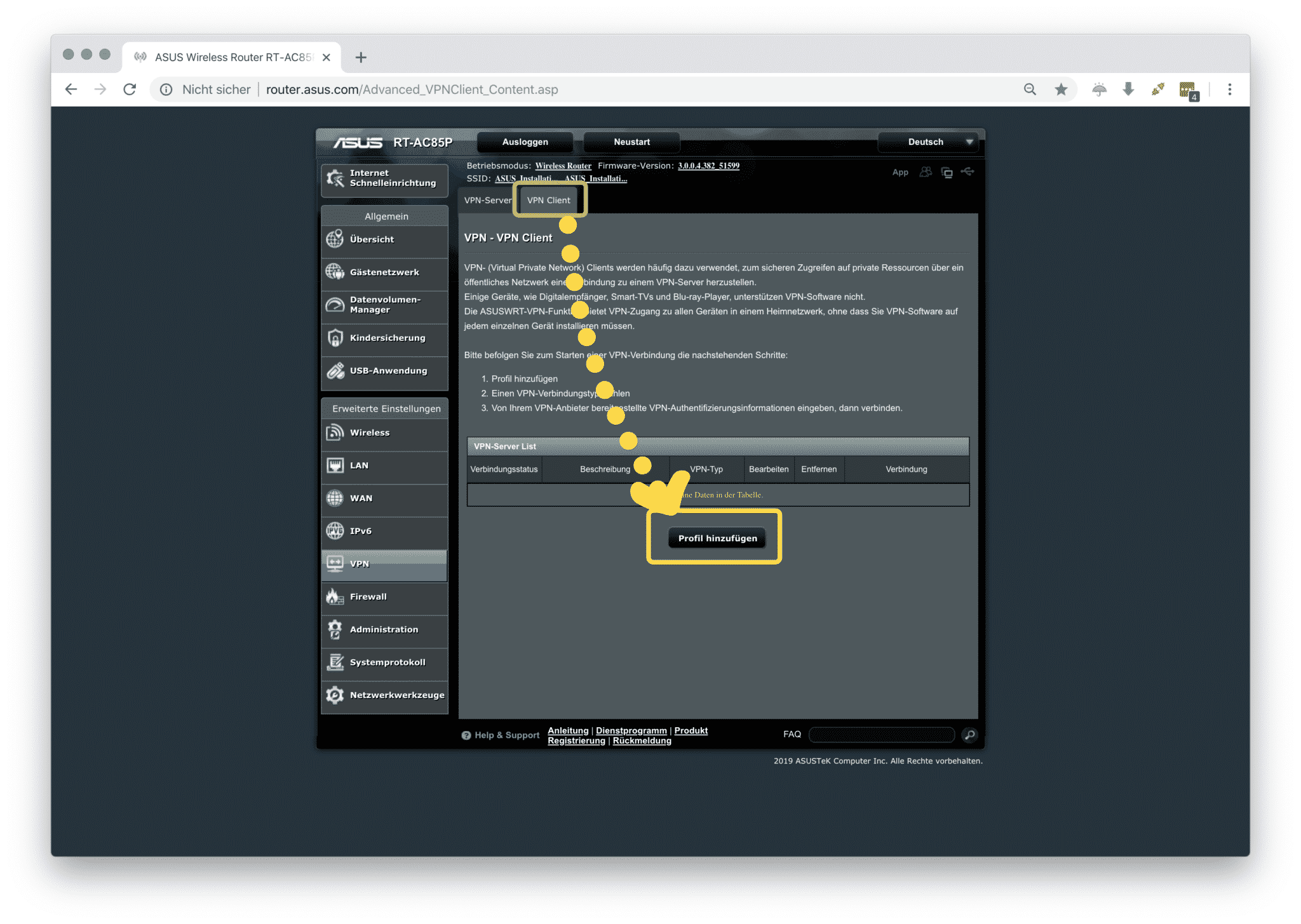Image resolution: width=1301 pixels, height=924 pixels.
Task: Switch to the VPN Client tab
Action: [x=549, y=200]
